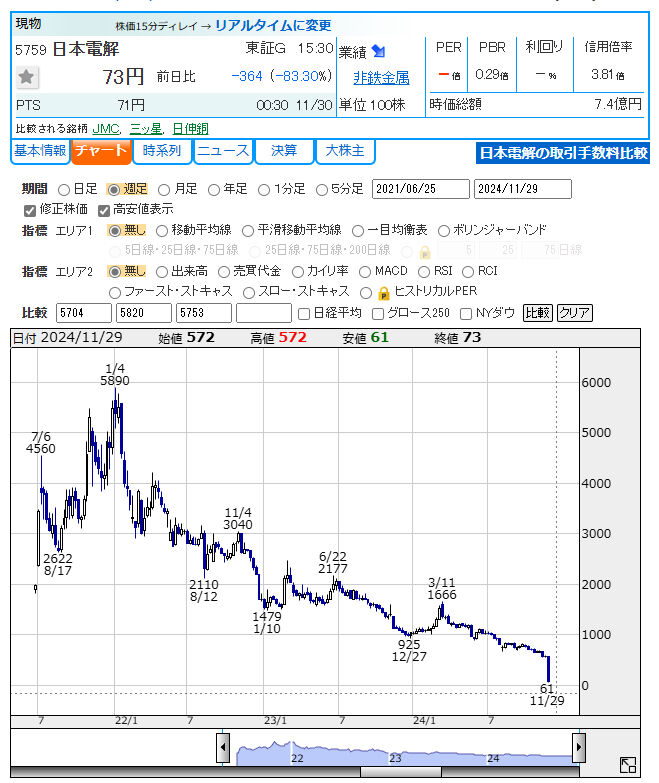Select スロー・ストキャス radio button
This screenshot has width=659, height=783.
(x=249, y=293)
